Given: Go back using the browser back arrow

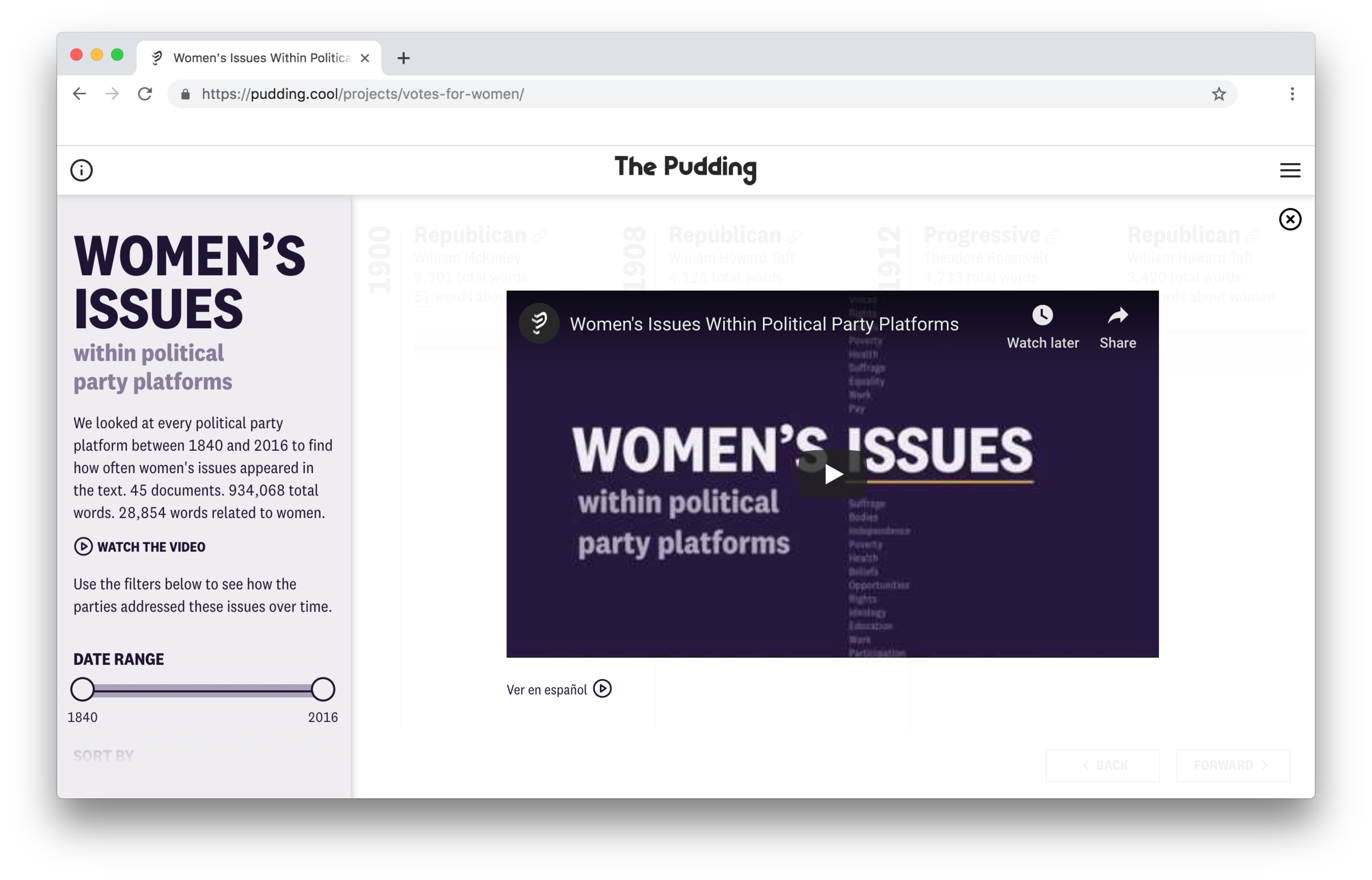Looking at the screenshot, I should [80, 94].
